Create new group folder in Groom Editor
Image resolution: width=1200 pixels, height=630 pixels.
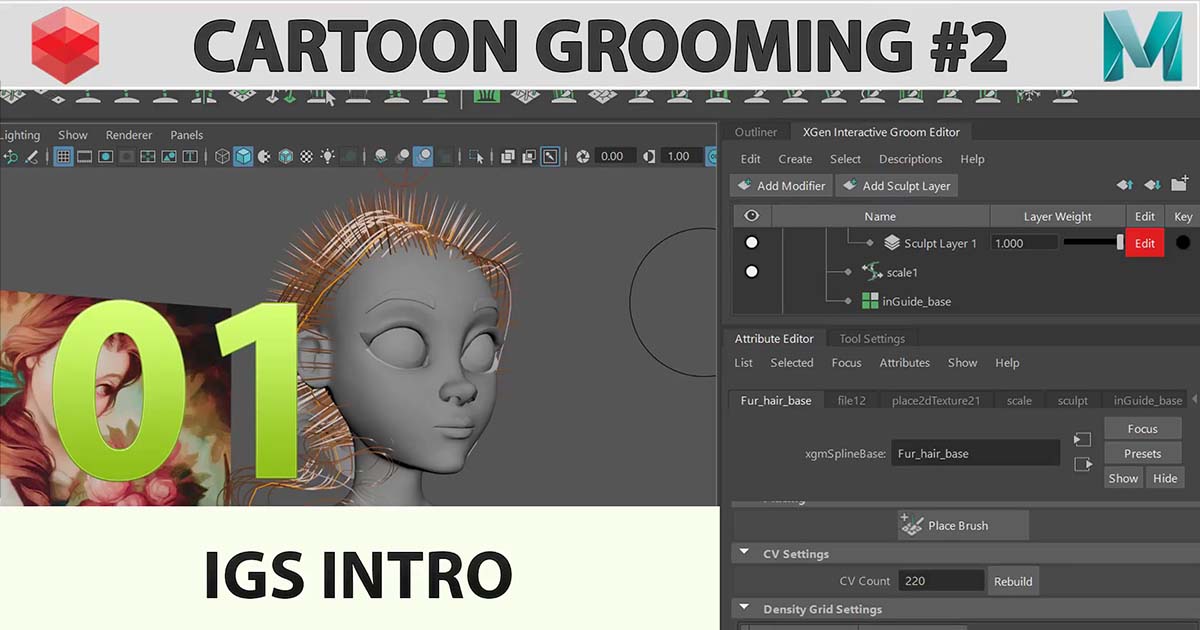[x=1179, y=185]
